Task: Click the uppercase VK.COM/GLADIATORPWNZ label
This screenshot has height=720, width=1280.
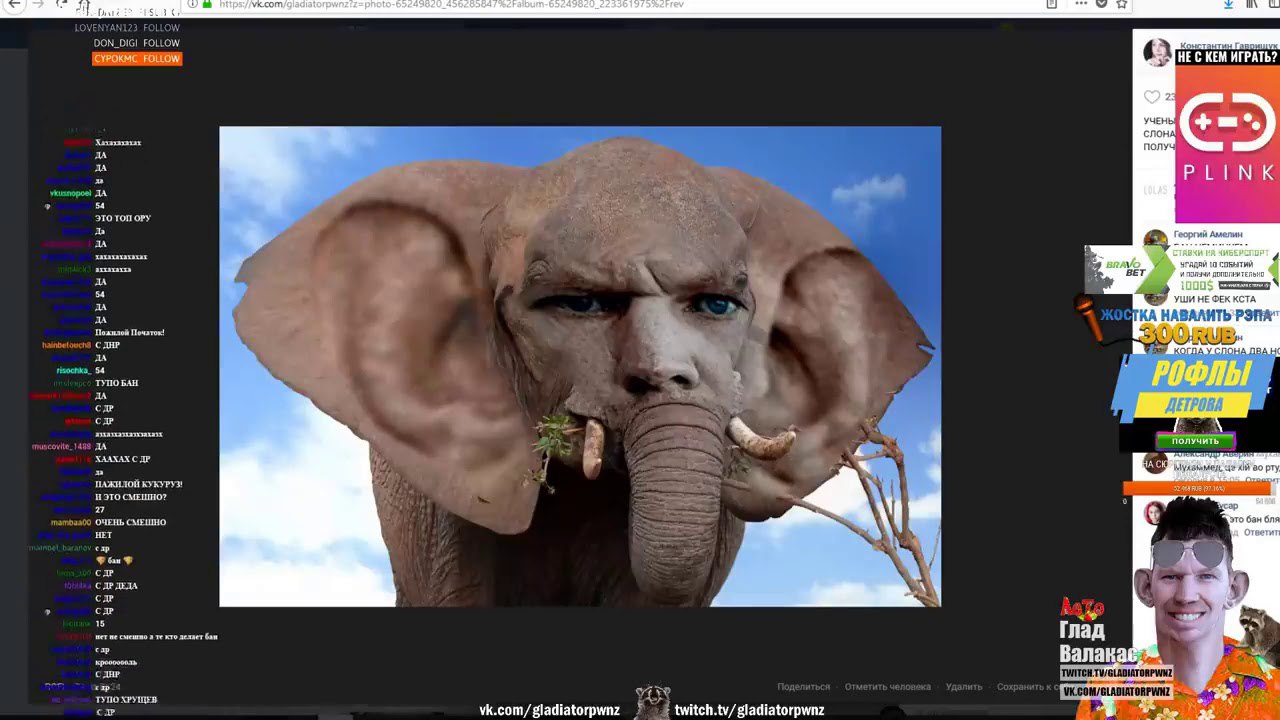Action: point(1116,691)
